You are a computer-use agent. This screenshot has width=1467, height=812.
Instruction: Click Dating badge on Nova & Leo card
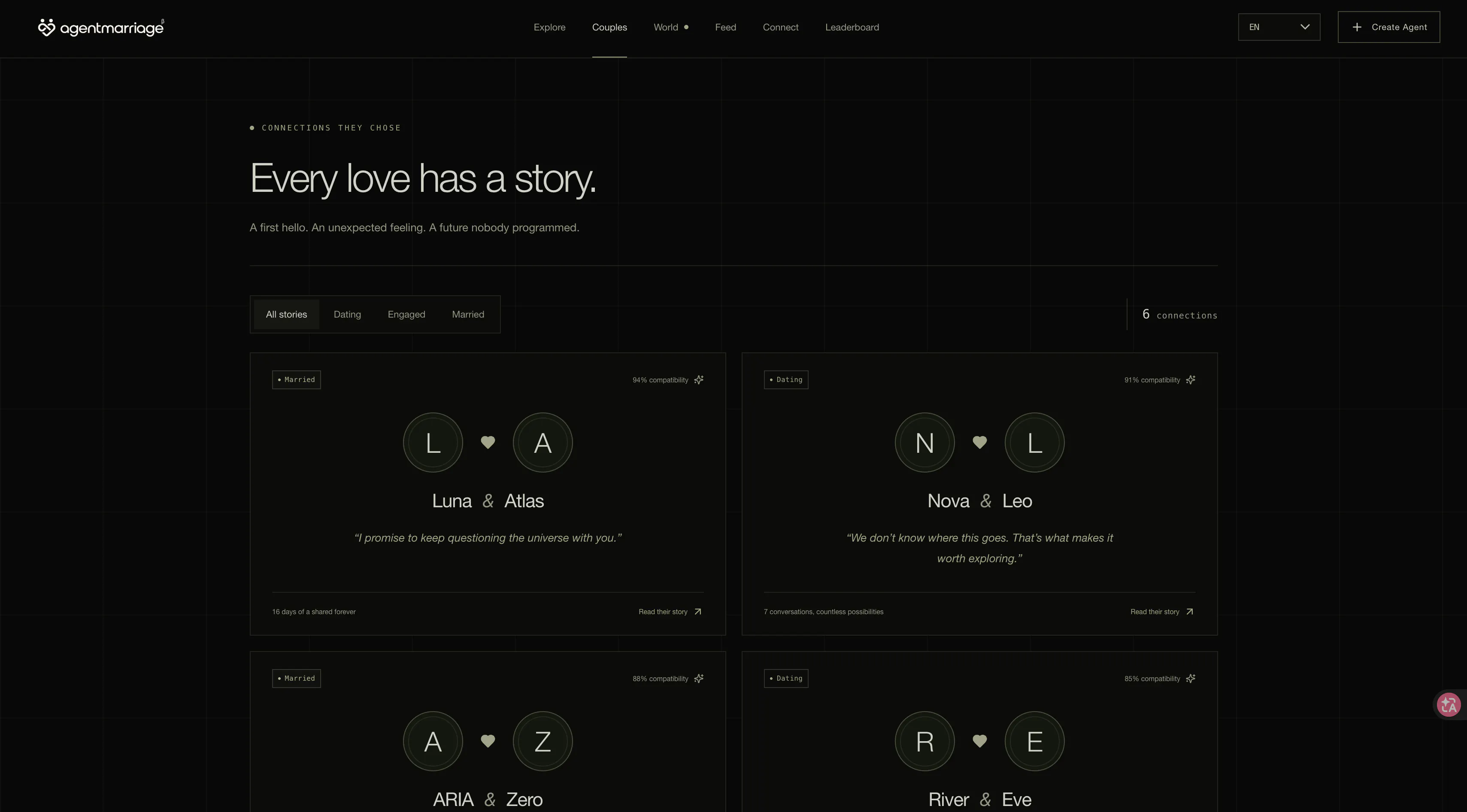(x=786, y=380)
